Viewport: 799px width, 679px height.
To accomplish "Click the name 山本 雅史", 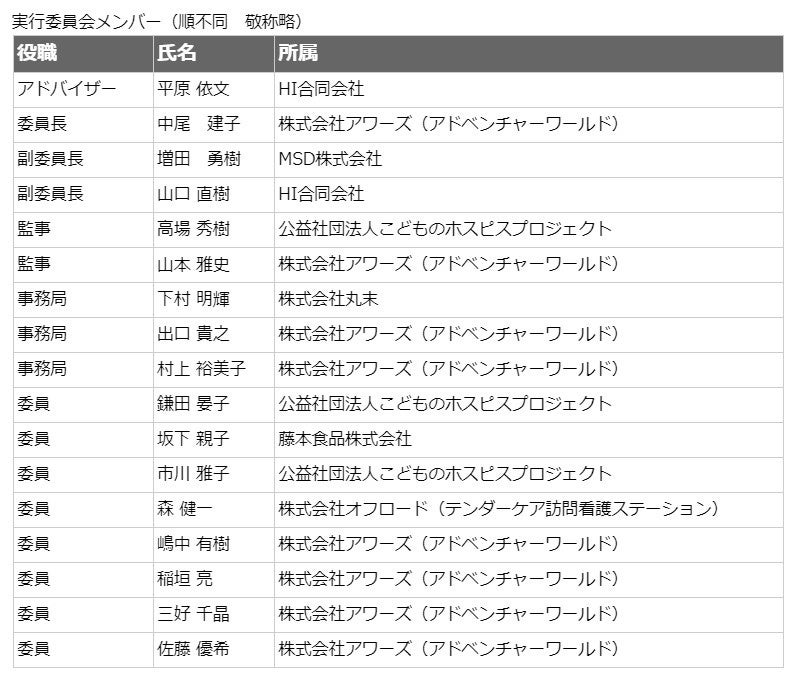I will [193, 264].
